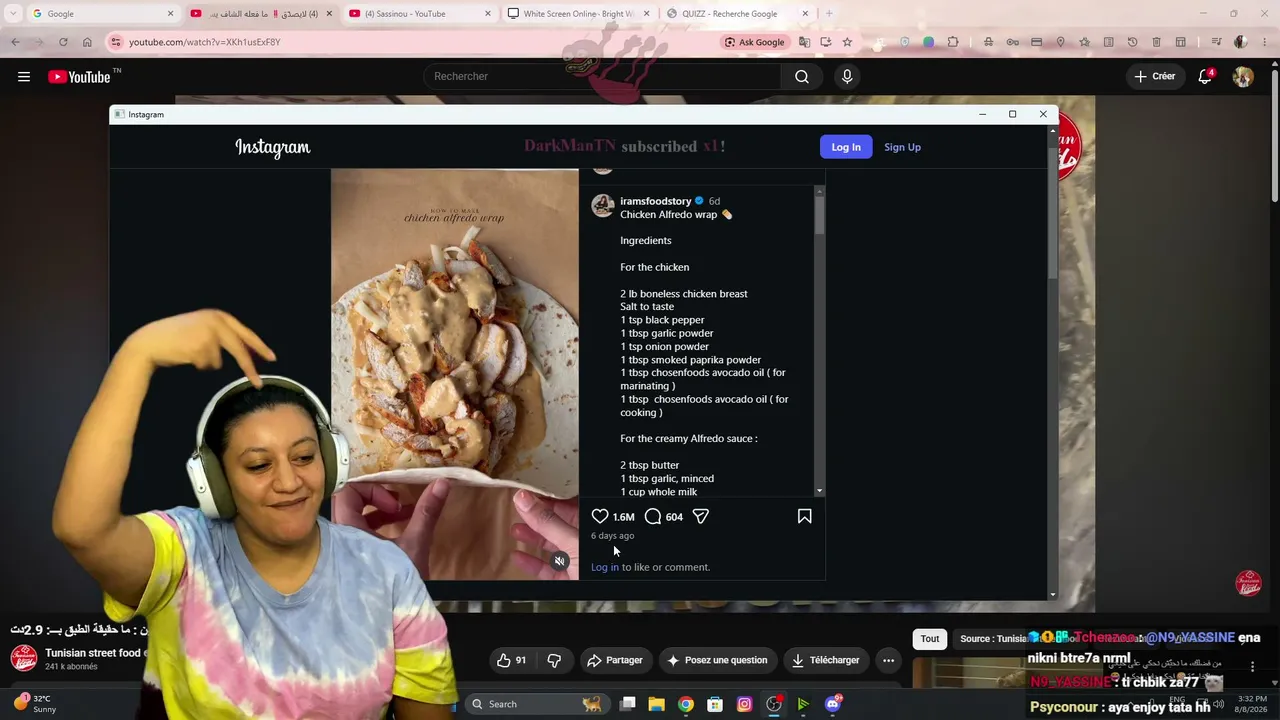Viewport: 1280px width, 720px height.
Task: Open the browser home page
Action: click(87, 42)
